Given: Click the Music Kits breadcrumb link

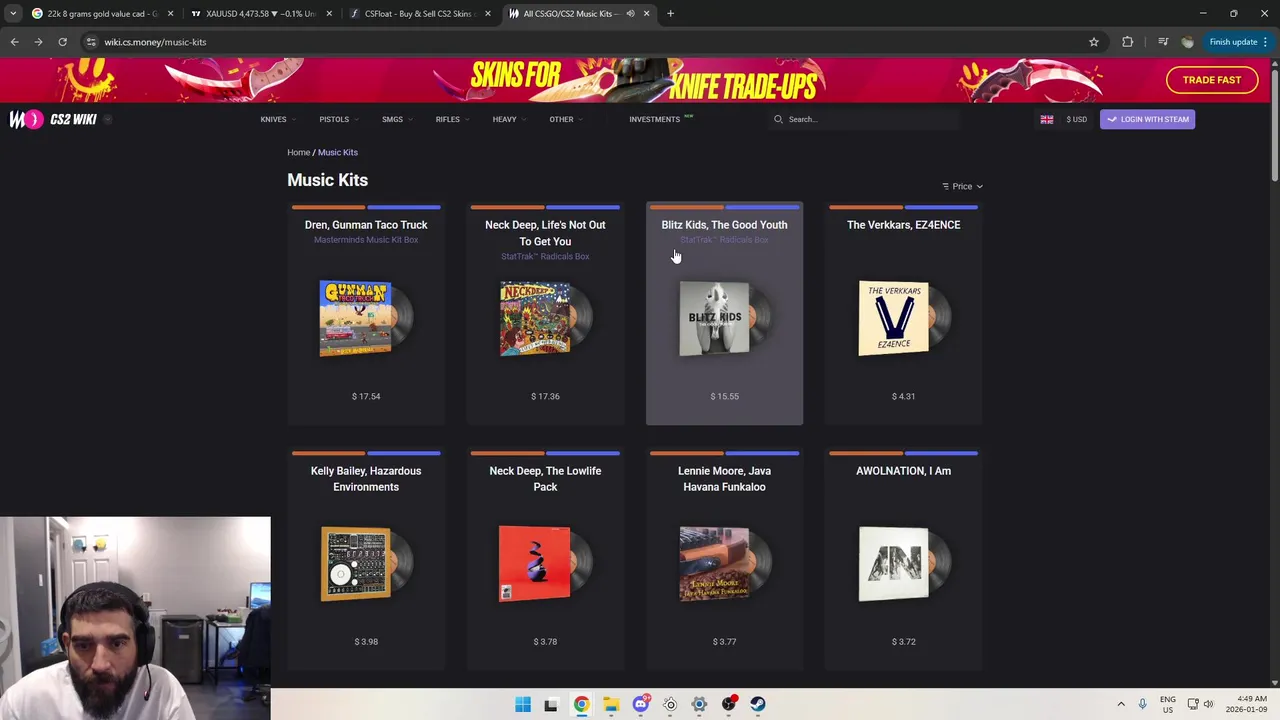Looking at the screenshot, I should 338,152.
